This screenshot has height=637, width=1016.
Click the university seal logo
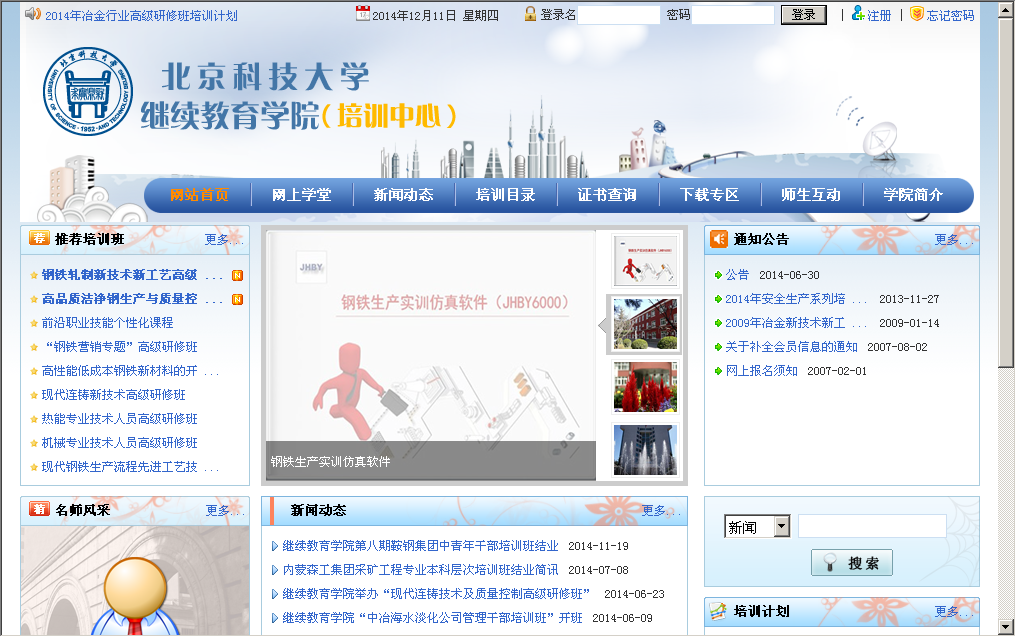point(88,91)
